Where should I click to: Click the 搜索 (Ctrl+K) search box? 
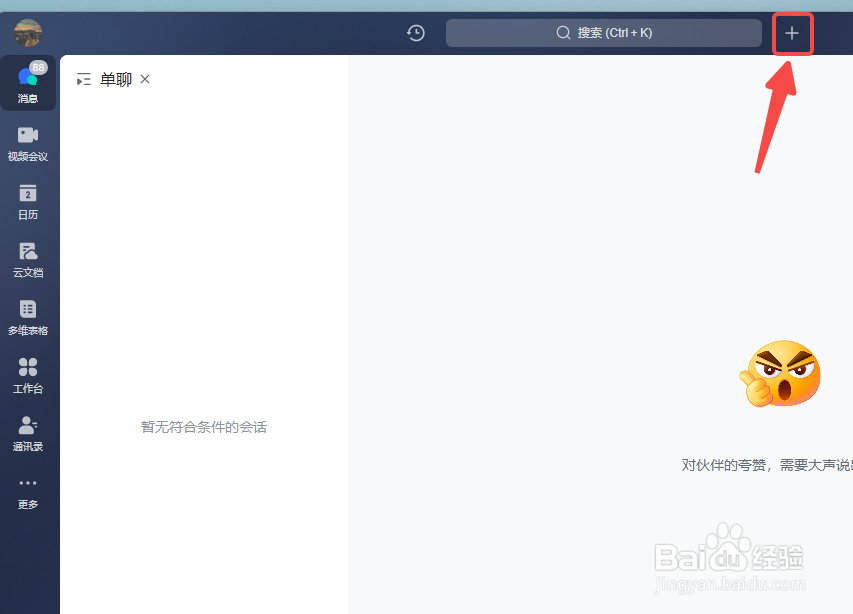pos(603,33)
